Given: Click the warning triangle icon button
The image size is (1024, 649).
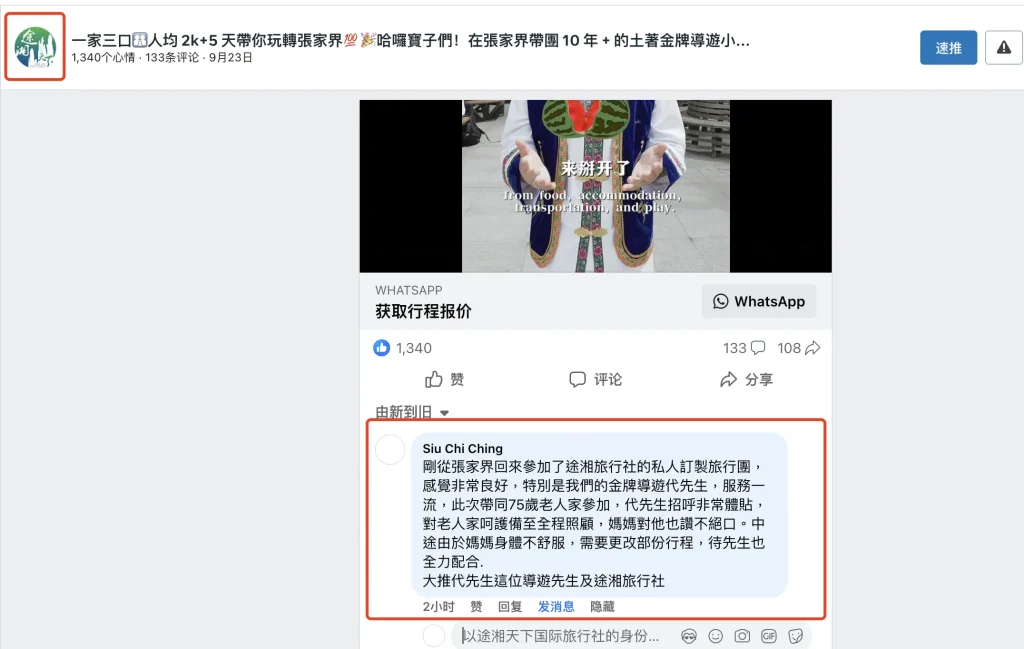Looking at the screenshot, I should [1003, 48].
